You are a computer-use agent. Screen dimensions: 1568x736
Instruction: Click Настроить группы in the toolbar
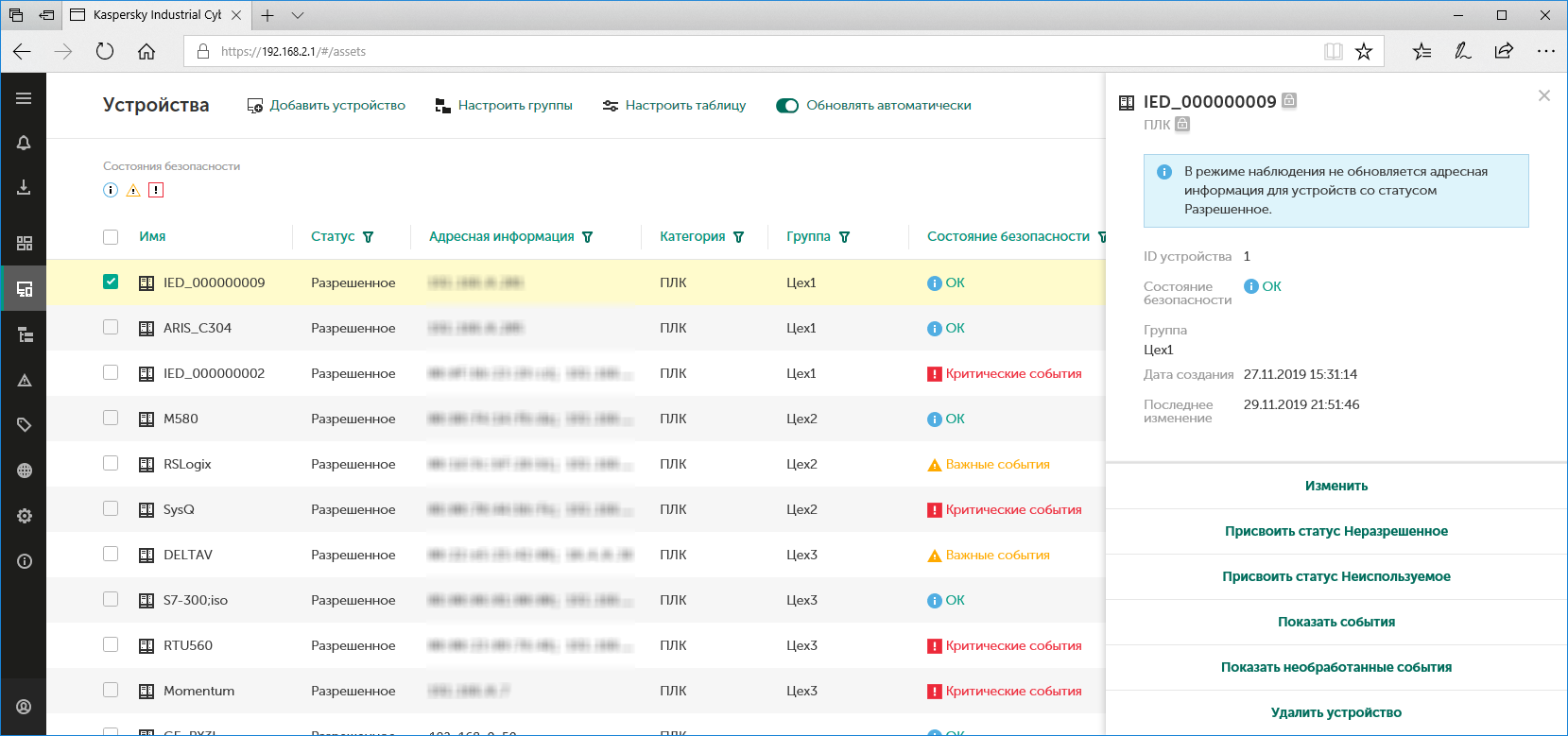tap(504, 106)
